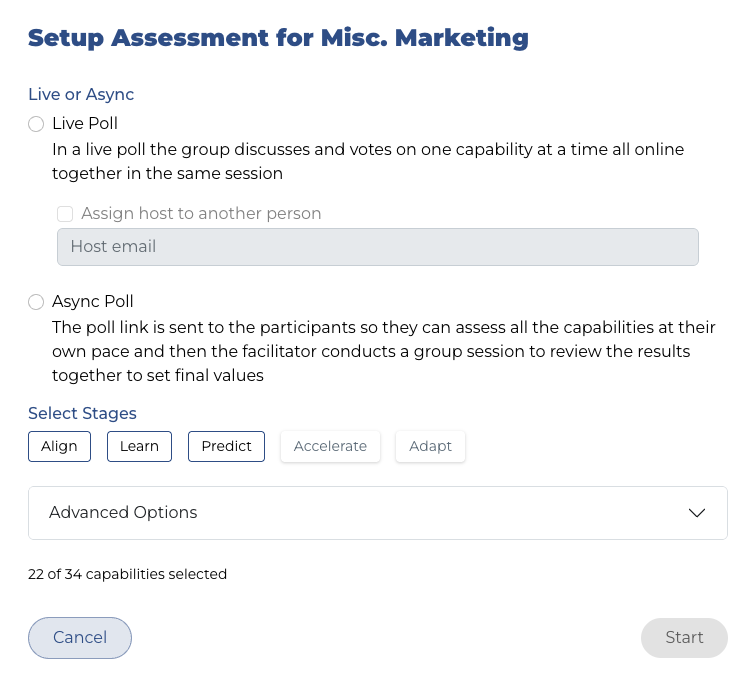754x674 pixels.
Task: Click the Host email input field
Action: 378,247
